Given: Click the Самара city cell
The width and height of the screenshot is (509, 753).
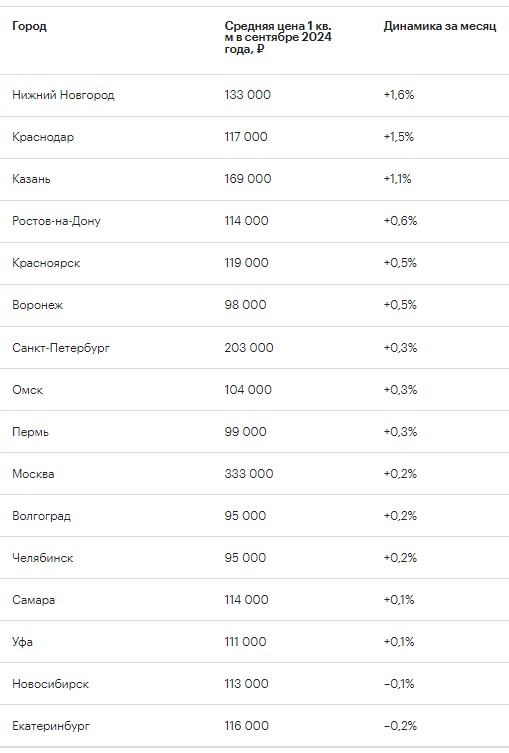Looking at the screenshot, I should point(34,600).
